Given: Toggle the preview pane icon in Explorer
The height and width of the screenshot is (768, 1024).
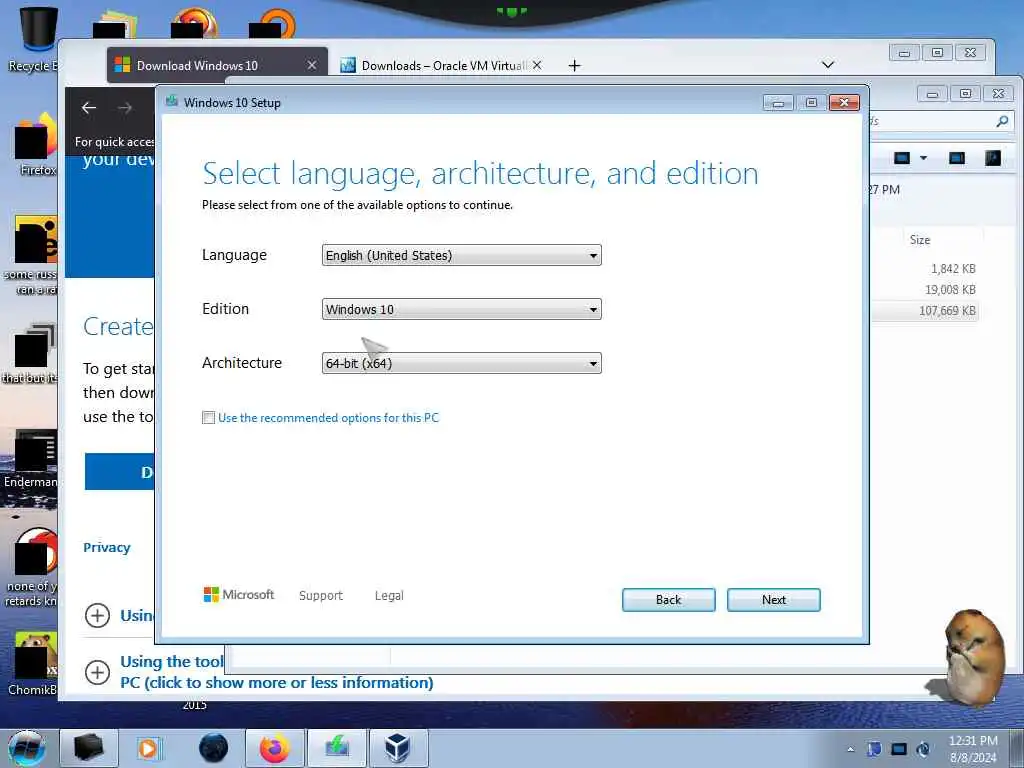Looking at the screenshot, I should pos(957,158).
